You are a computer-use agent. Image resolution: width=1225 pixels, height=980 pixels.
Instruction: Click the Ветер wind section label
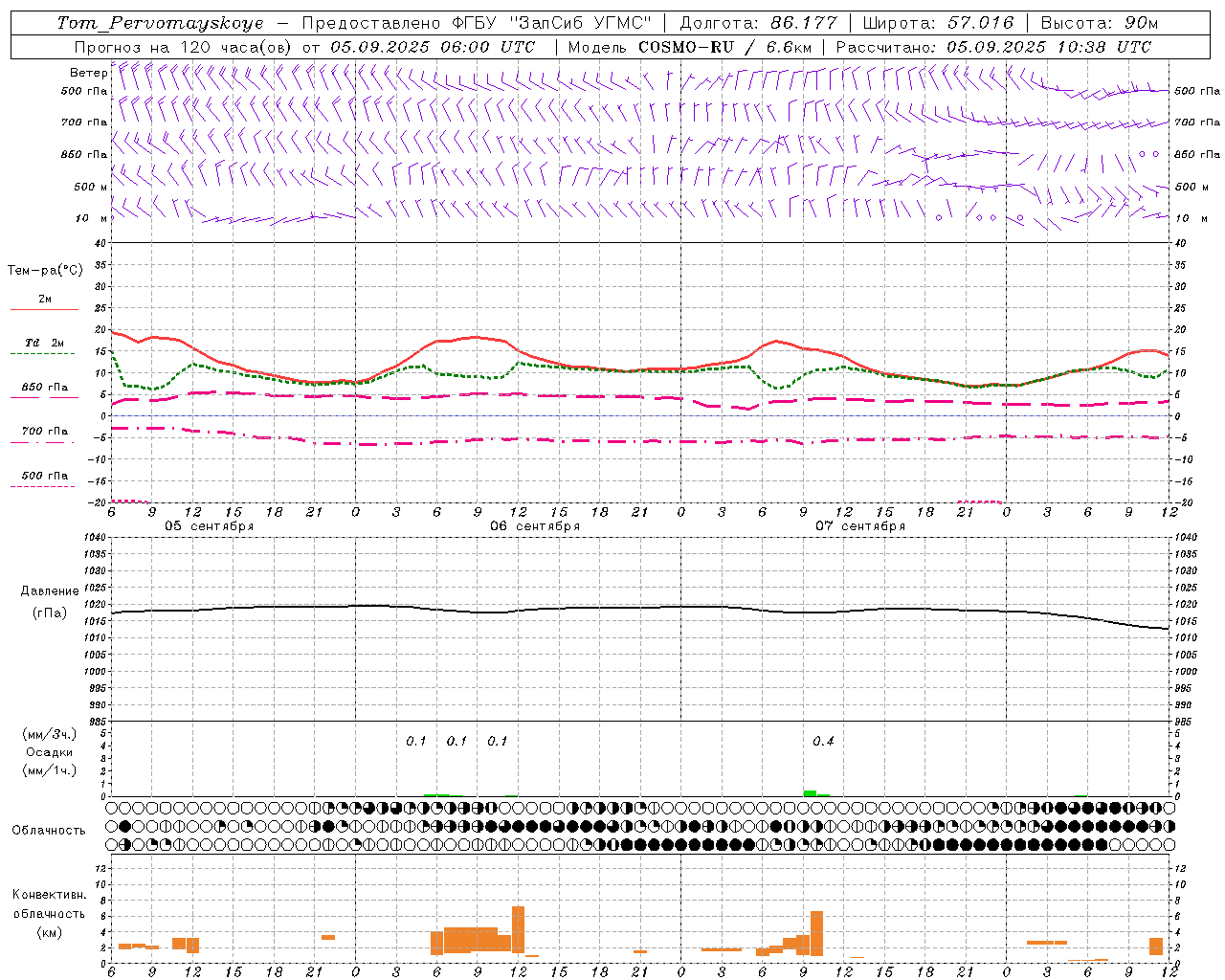(88, 73)
